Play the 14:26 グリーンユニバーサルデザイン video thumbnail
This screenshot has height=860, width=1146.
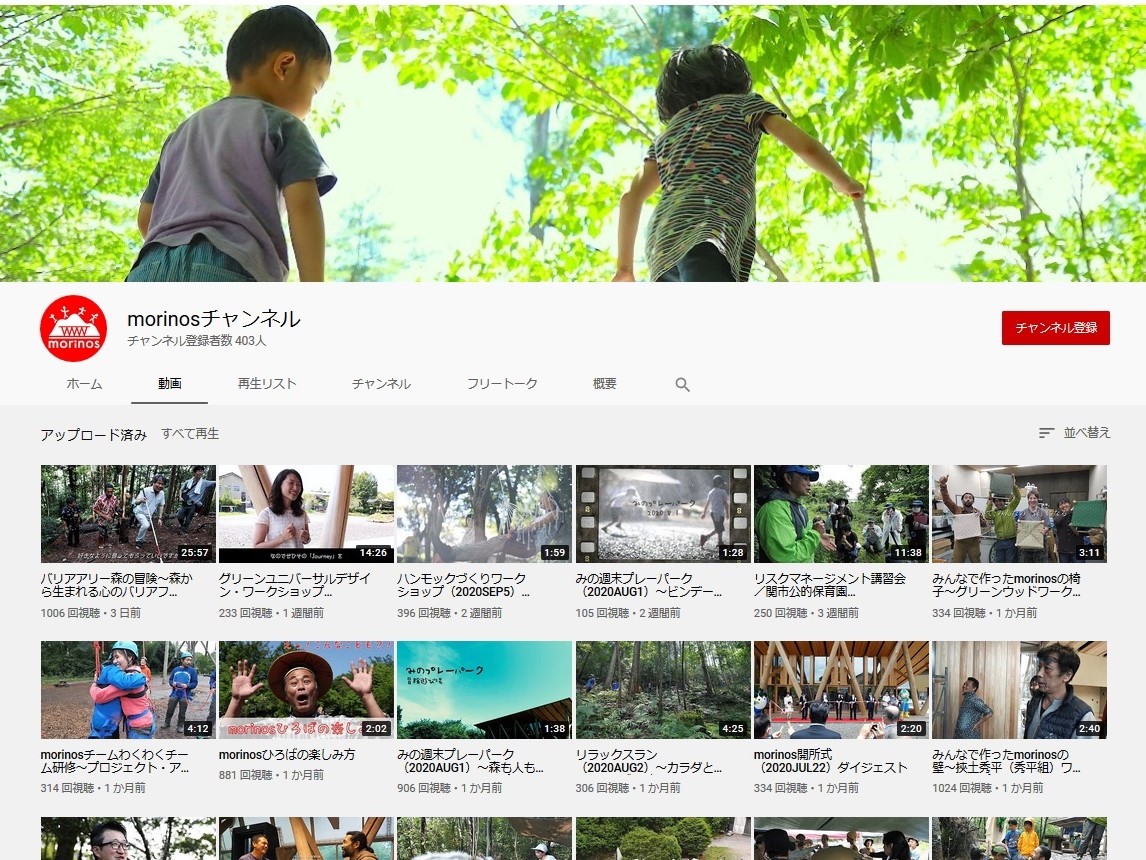306,514
